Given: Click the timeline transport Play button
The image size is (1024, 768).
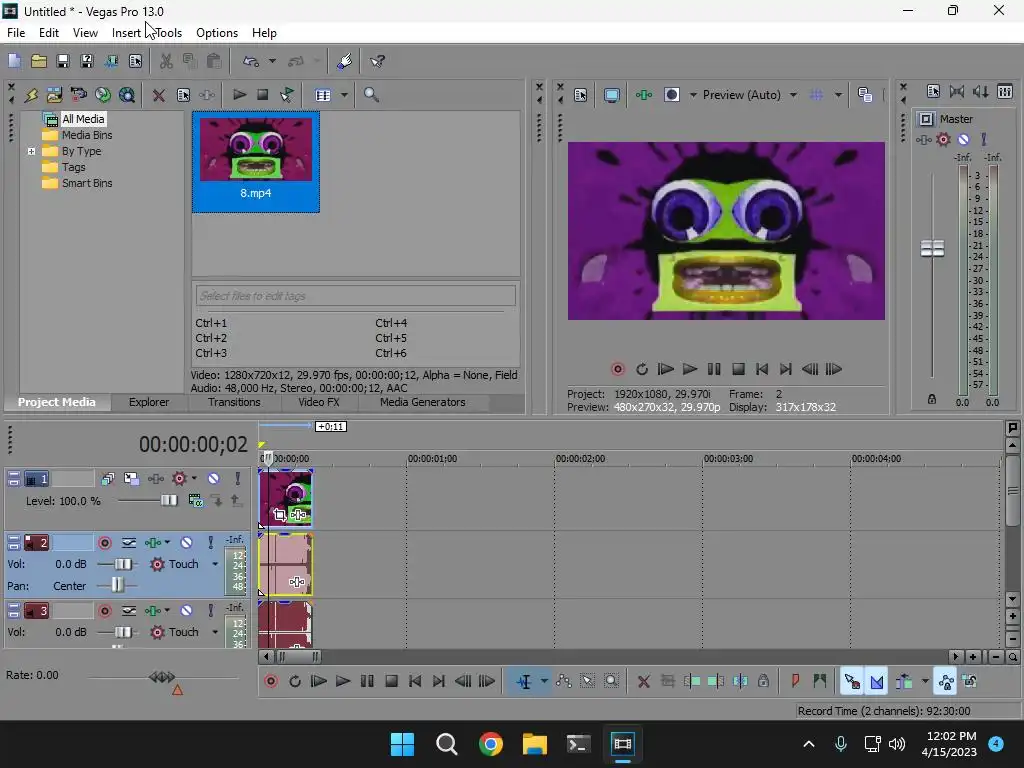Looking at the screenshot, I should pyautogui.click(x=343, y=681).
